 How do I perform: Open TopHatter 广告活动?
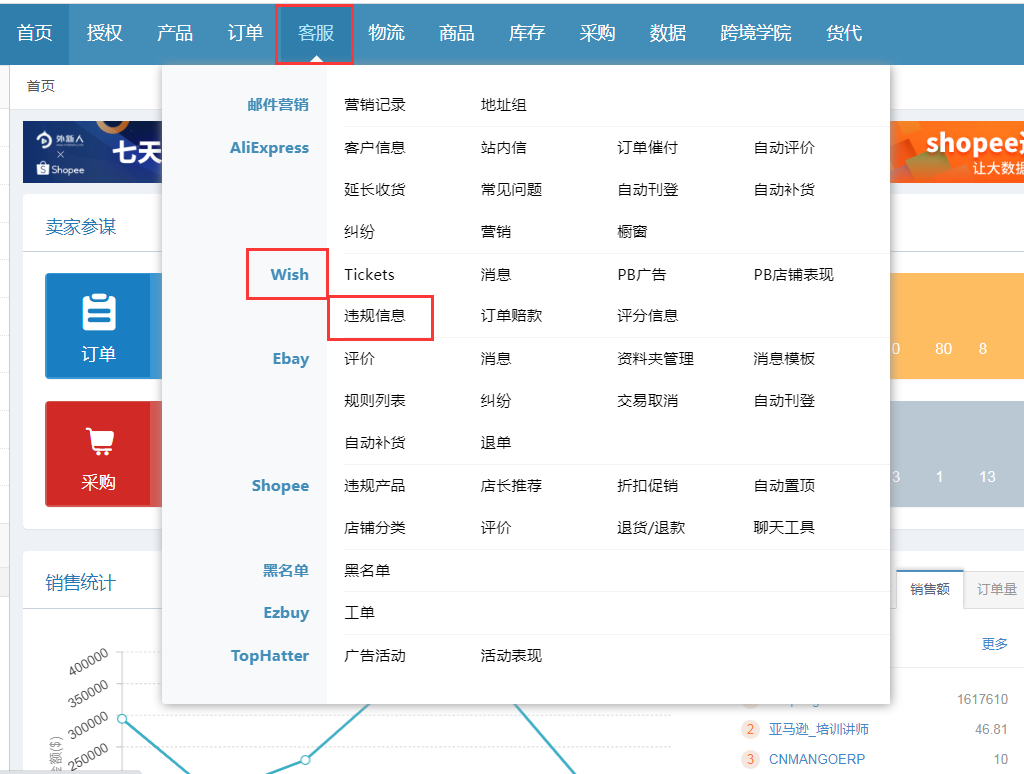tap(375, 655)
